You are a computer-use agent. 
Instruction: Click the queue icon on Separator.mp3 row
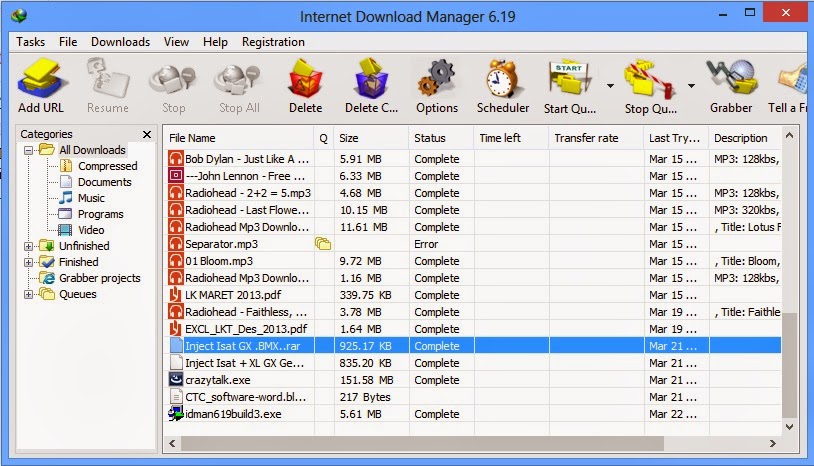click(322, 243)
